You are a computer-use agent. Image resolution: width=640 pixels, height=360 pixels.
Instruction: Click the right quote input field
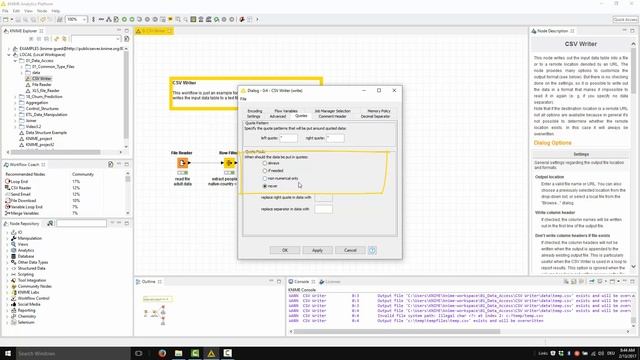[335, 138]
